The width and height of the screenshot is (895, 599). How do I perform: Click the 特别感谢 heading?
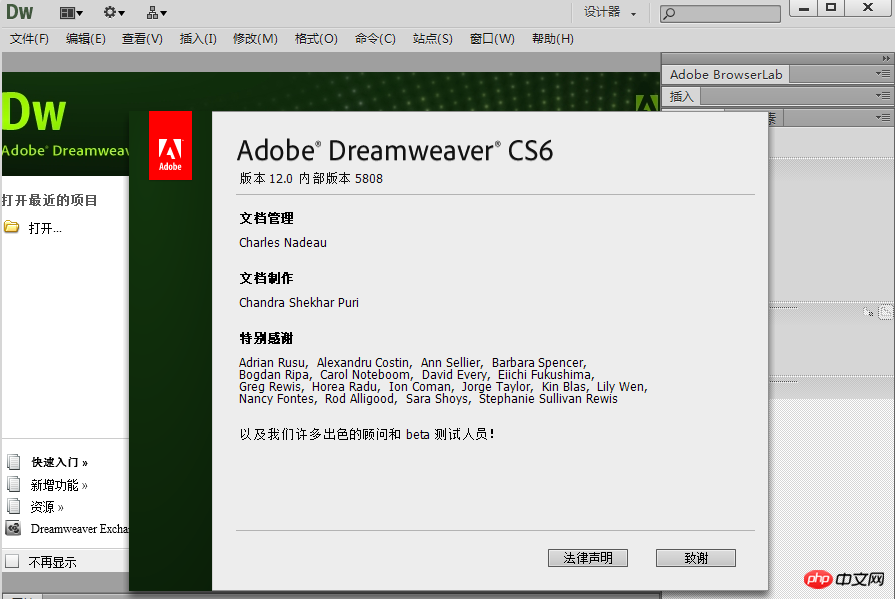[266, 338]
